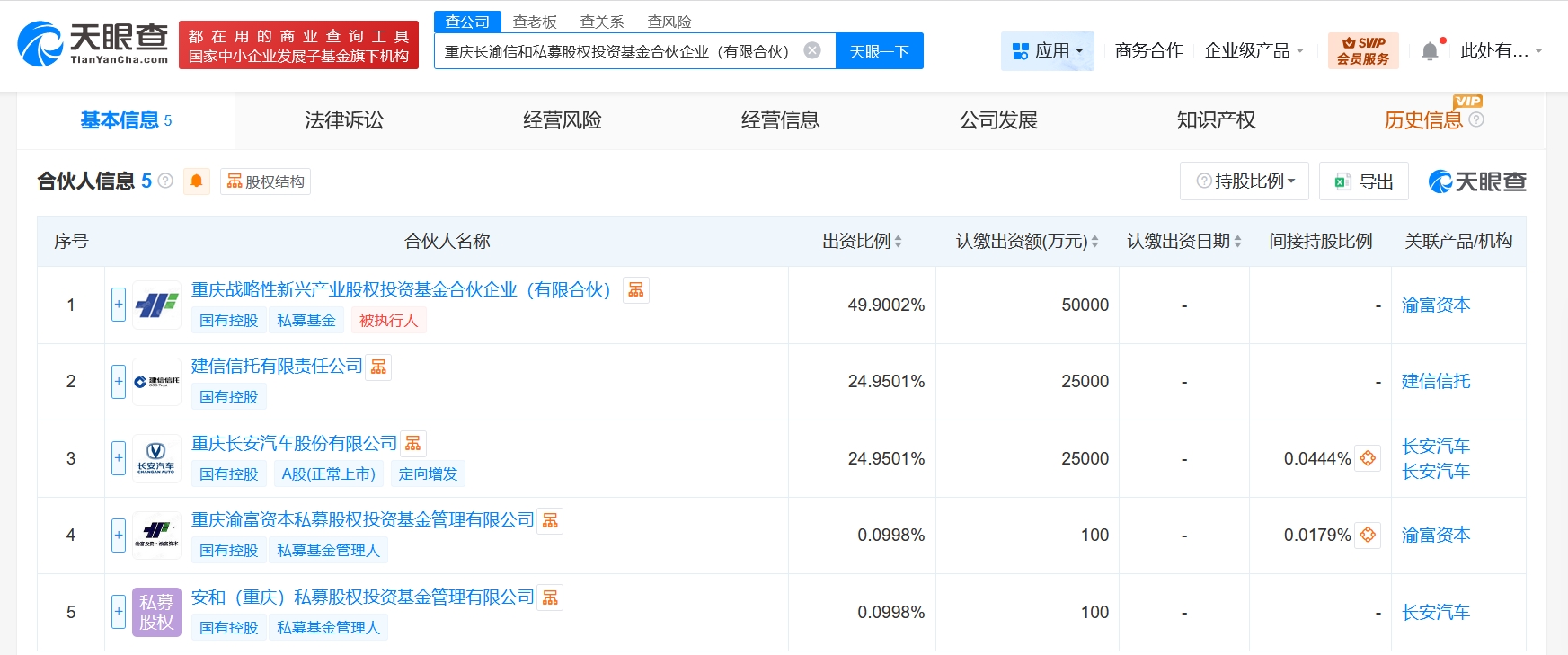
Task: Open the 持股比例 dropdown
Action: pos(1245,181)
